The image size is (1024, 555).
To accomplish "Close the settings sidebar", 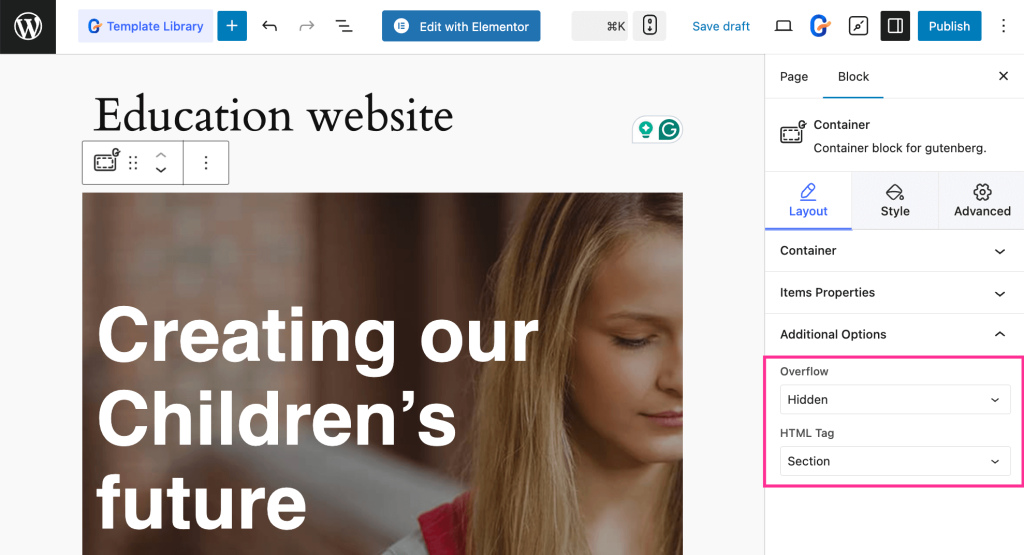I will (1003, 76).
